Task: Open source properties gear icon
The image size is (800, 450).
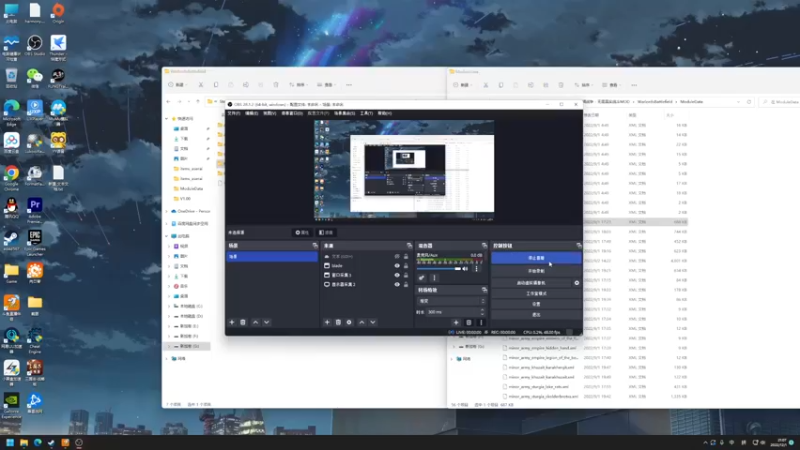Action: pyautogui.click(x=349, y=322)
